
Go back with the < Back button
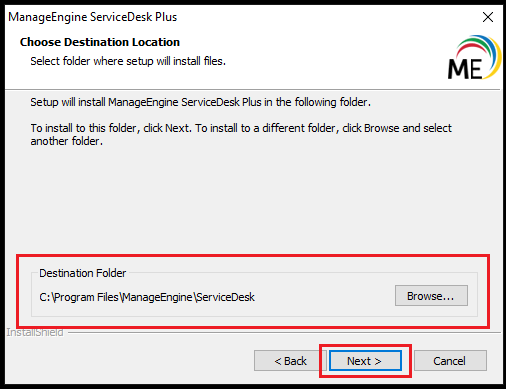(x=290, y=361)
